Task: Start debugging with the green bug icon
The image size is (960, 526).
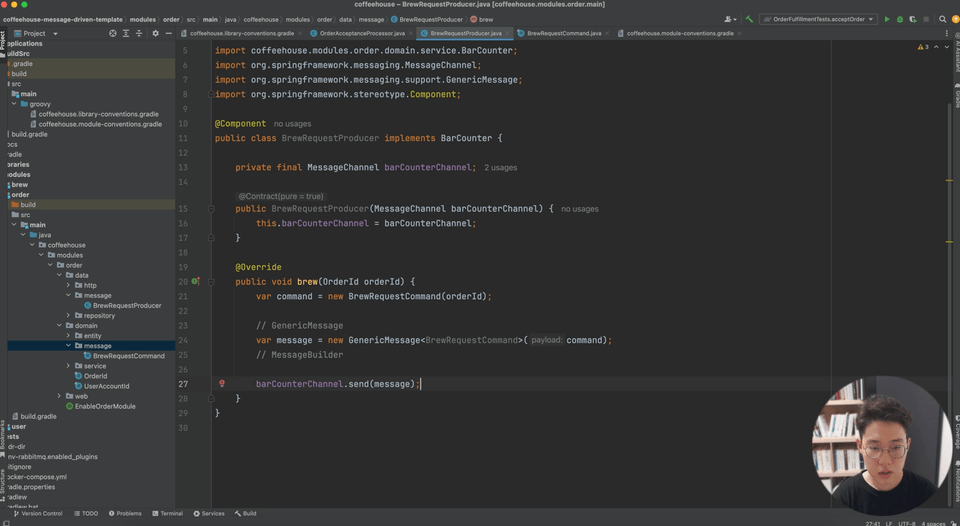Action: (900, 20)
